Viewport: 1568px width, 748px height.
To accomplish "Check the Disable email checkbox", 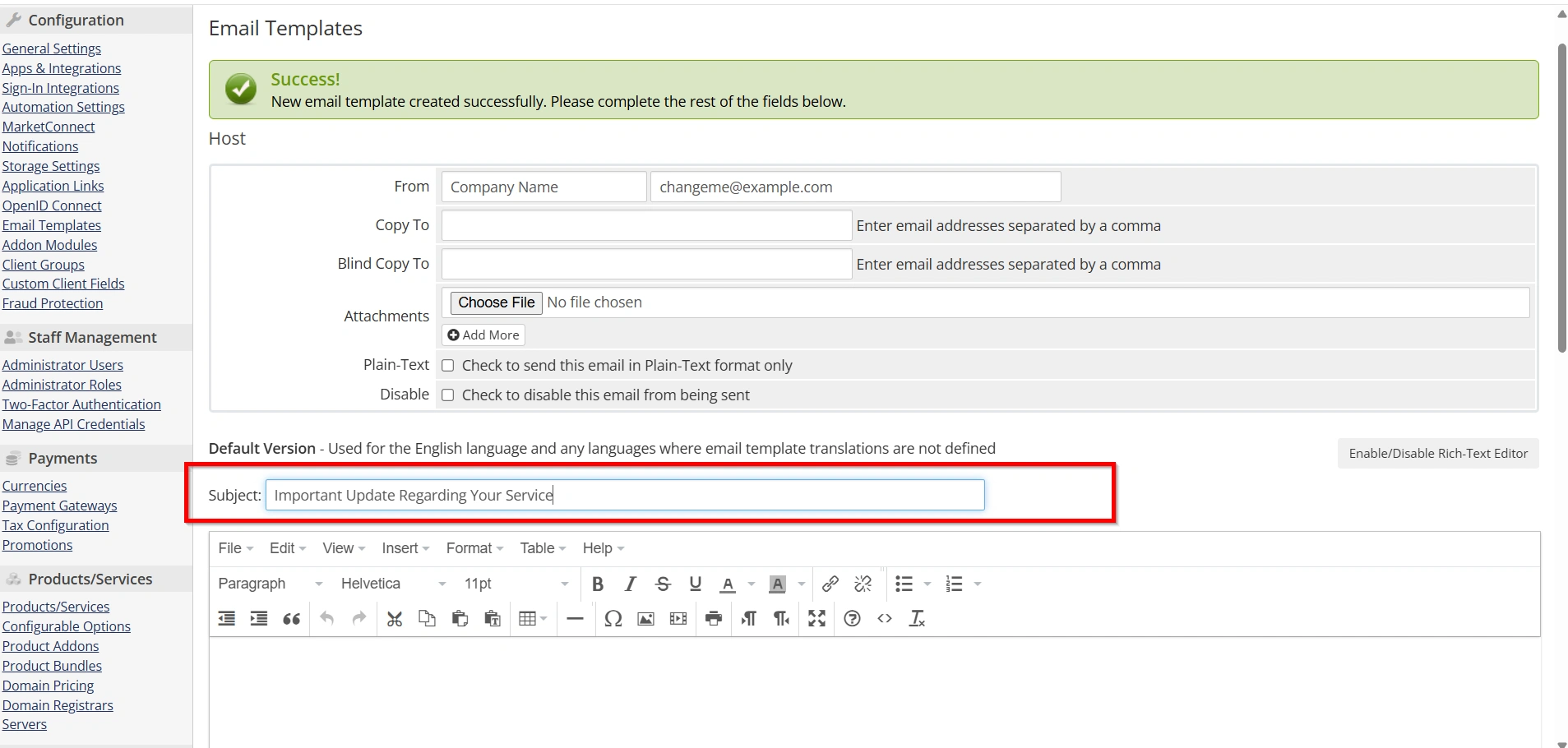I will point(448,395).
